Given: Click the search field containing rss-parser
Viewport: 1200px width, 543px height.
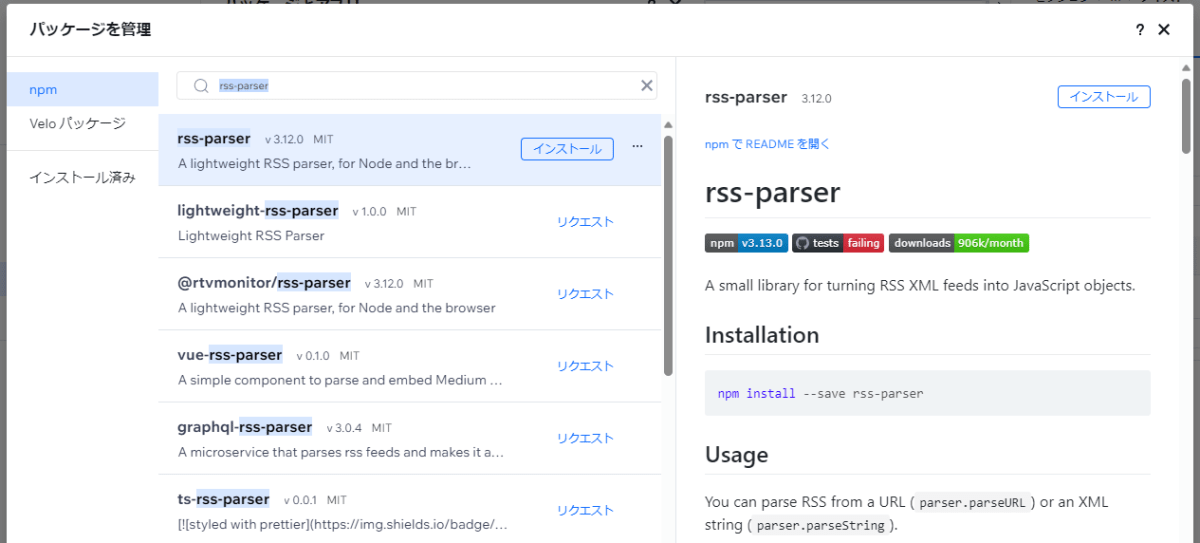Looking at the screenshot, I should coord(417,86).
